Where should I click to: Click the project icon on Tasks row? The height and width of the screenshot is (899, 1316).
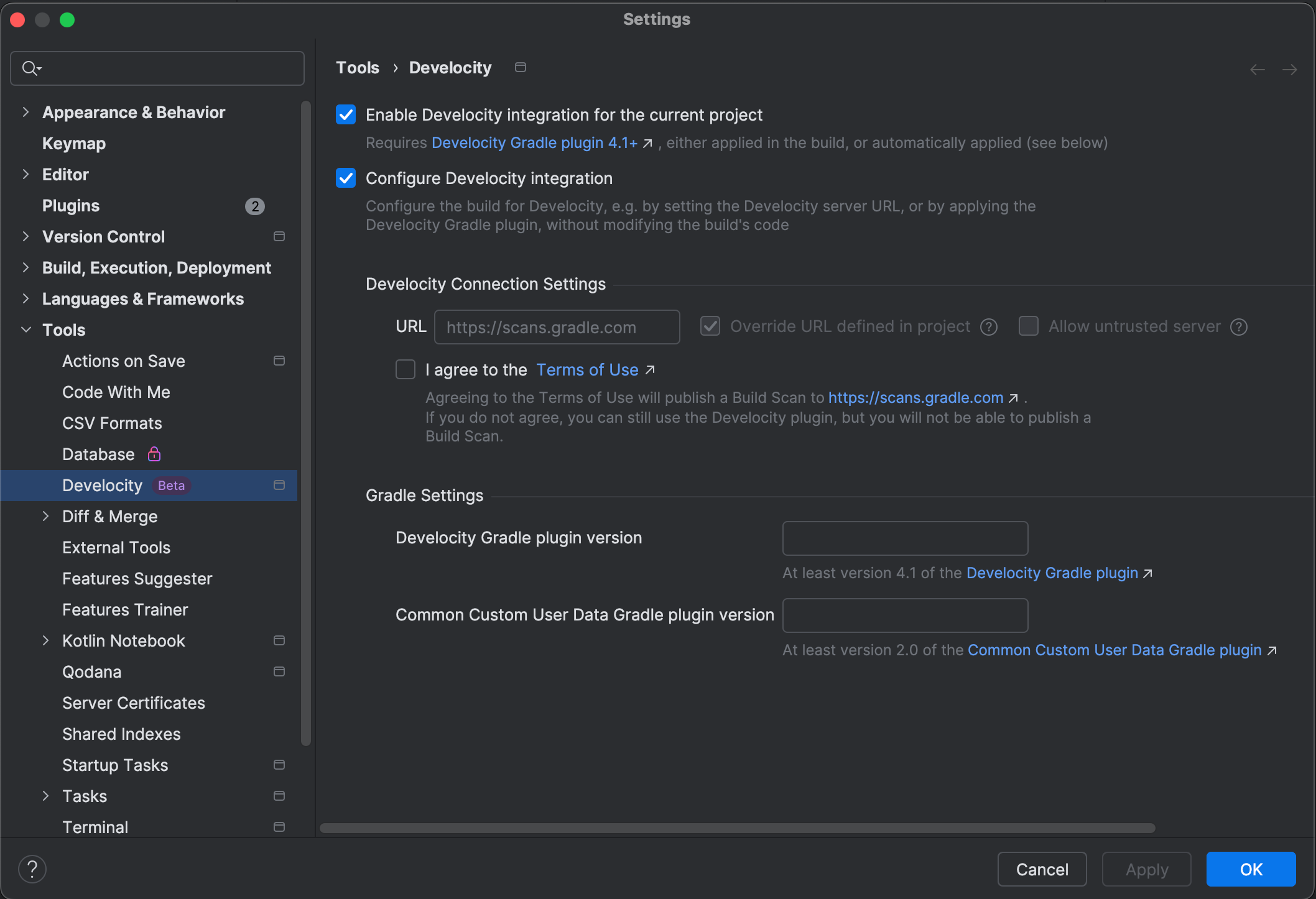coord(279,796)
